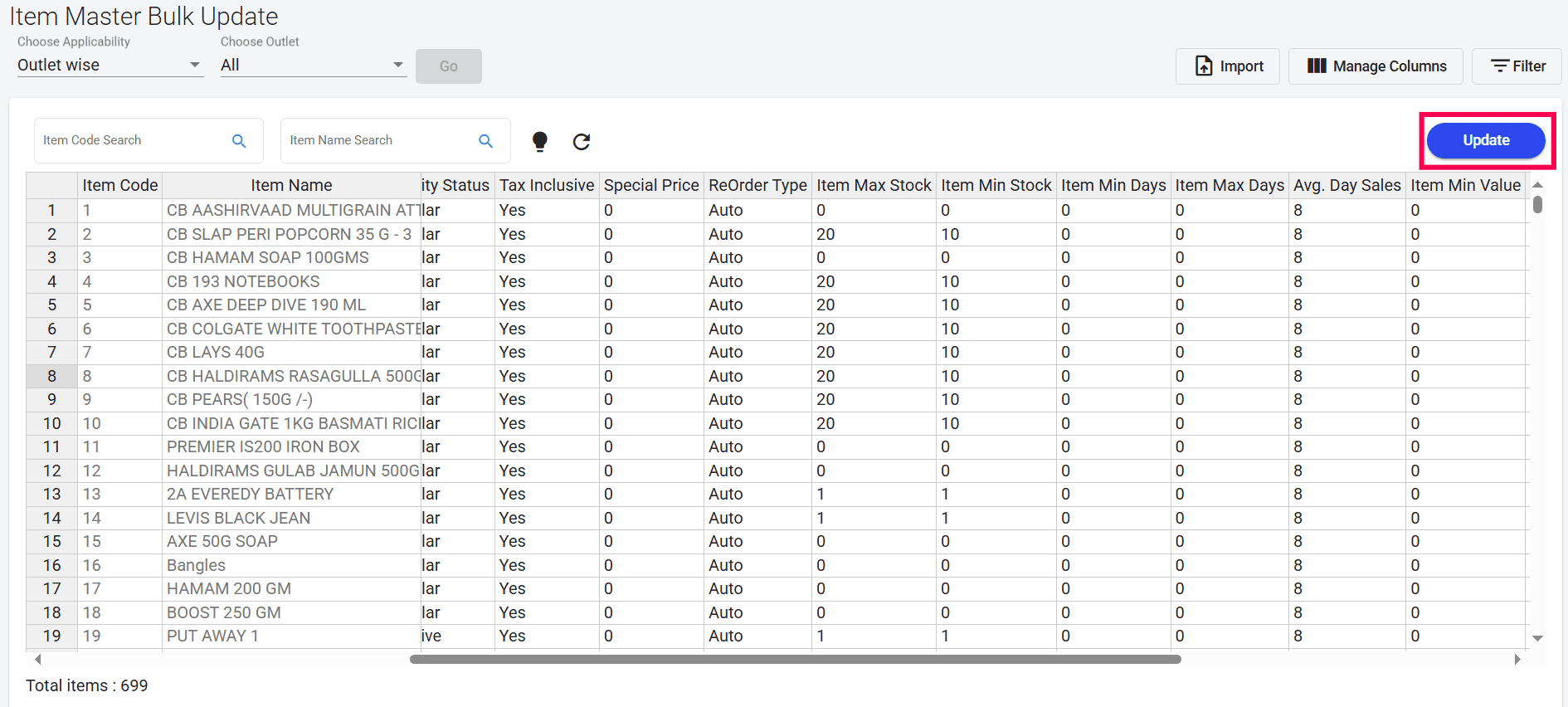Click the LEVIS BLACK JEAN cell
Viewport: 1568px width, 707px height.
[x=292, y=518]
